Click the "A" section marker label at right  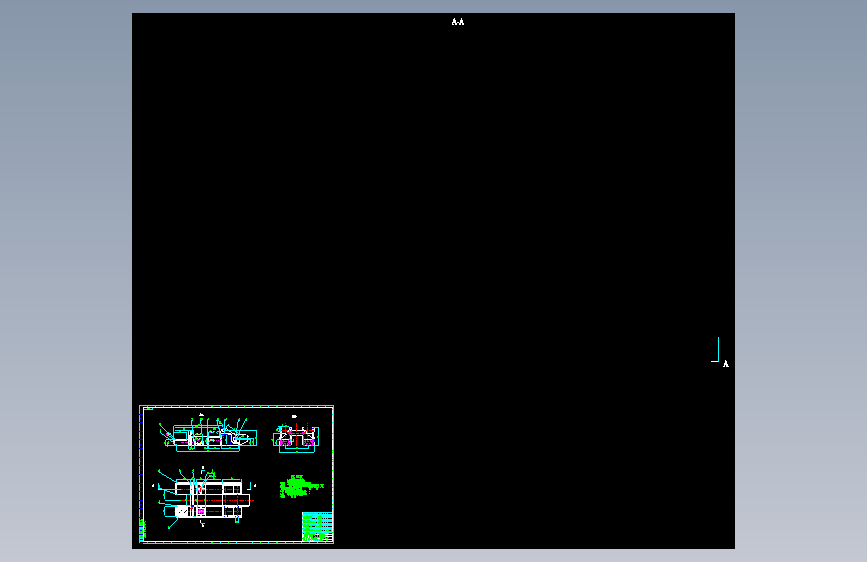[x=726, y=363]
